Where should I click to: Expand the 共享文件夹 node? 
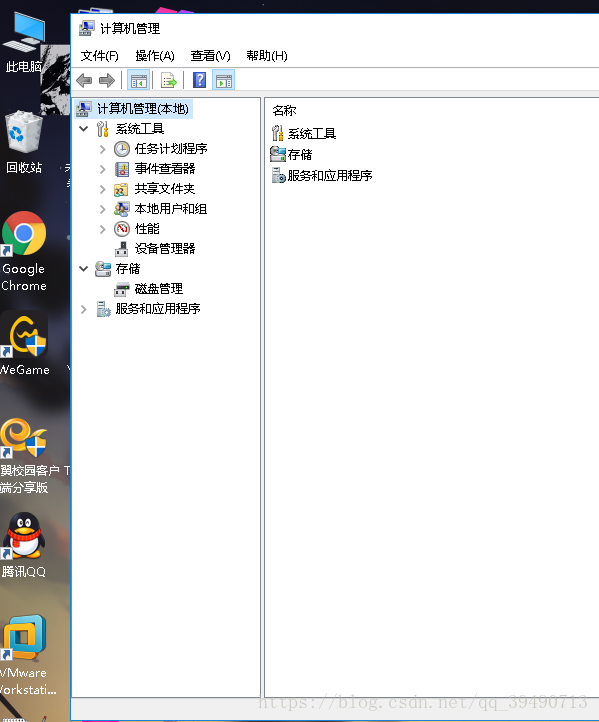click(103, 189)
